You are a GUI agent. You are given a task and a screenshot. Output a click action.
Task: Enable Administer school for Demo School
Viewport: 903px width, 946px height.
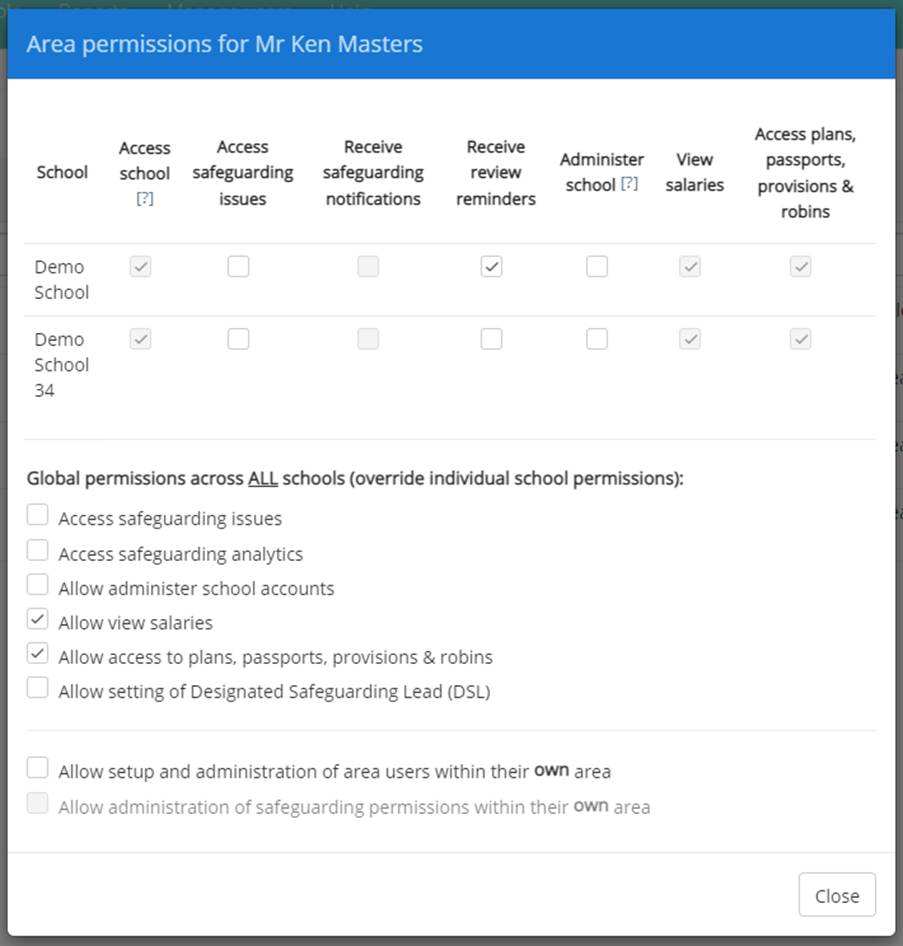[x=596, y=266]
